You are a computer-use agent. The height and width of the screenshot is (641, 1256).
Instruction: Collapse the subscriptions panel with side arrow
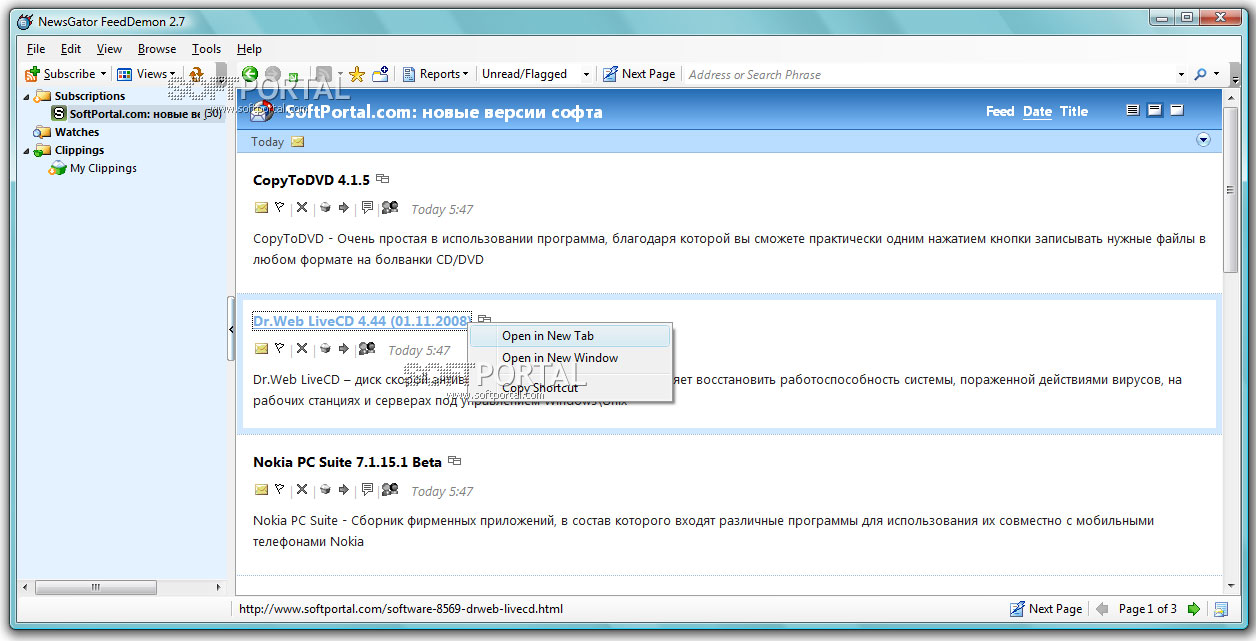[231, 328]
